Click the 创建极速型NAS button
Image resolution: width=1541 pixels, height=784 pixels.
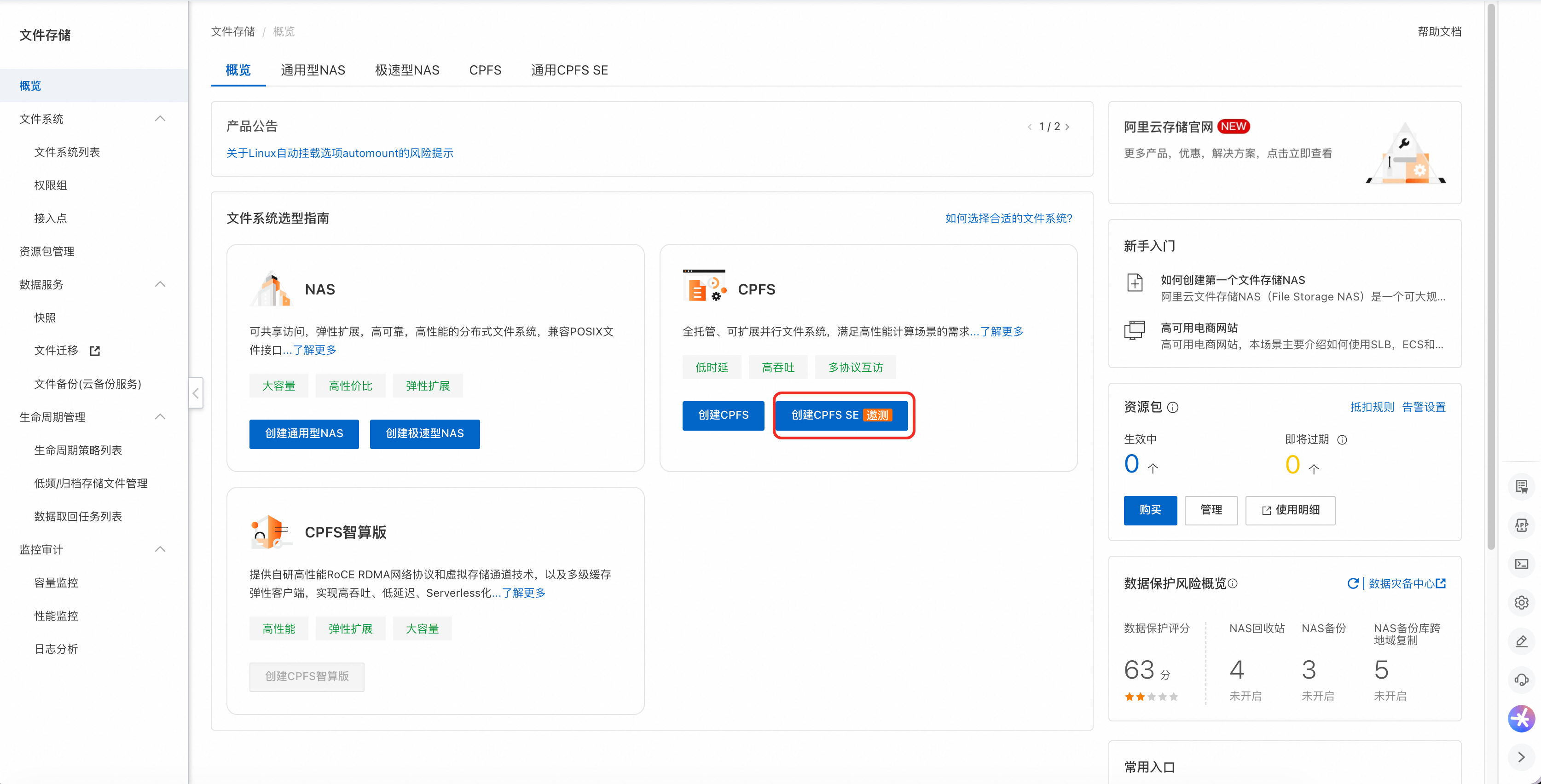[425, 433]
